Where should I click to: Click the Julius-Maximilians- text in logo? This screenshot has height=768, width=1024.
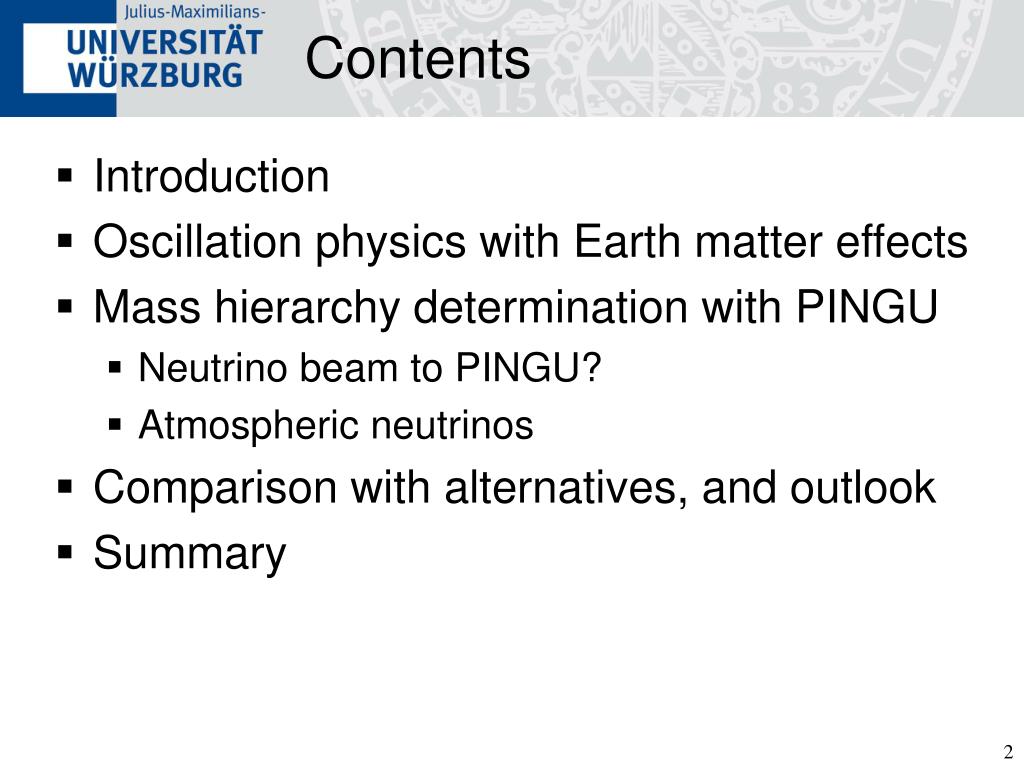pos(195,12)
